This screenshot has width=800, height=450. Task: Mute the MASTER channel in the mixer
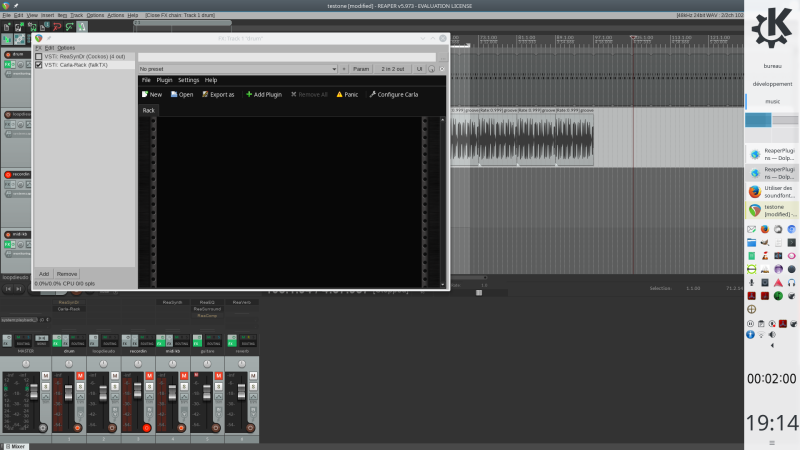(45, 376)
